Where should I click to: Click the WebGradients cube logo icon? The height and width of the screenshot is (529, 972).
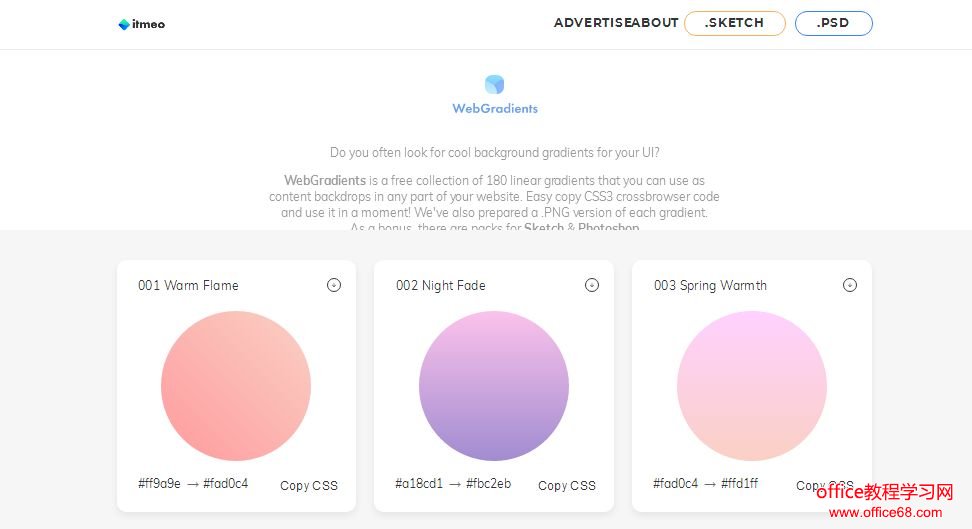click(x=494, y=84)
